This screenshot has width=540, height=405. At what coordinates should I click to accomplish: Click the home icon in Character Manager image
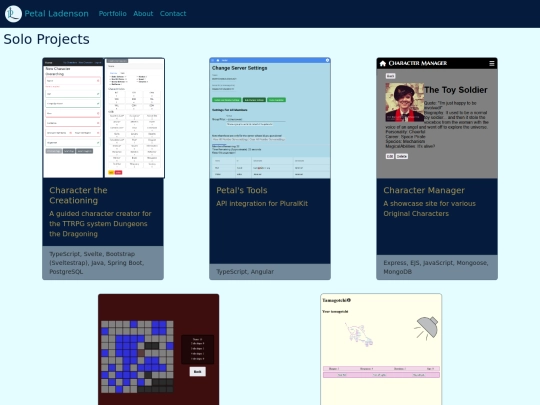click(x=383, y=63)
